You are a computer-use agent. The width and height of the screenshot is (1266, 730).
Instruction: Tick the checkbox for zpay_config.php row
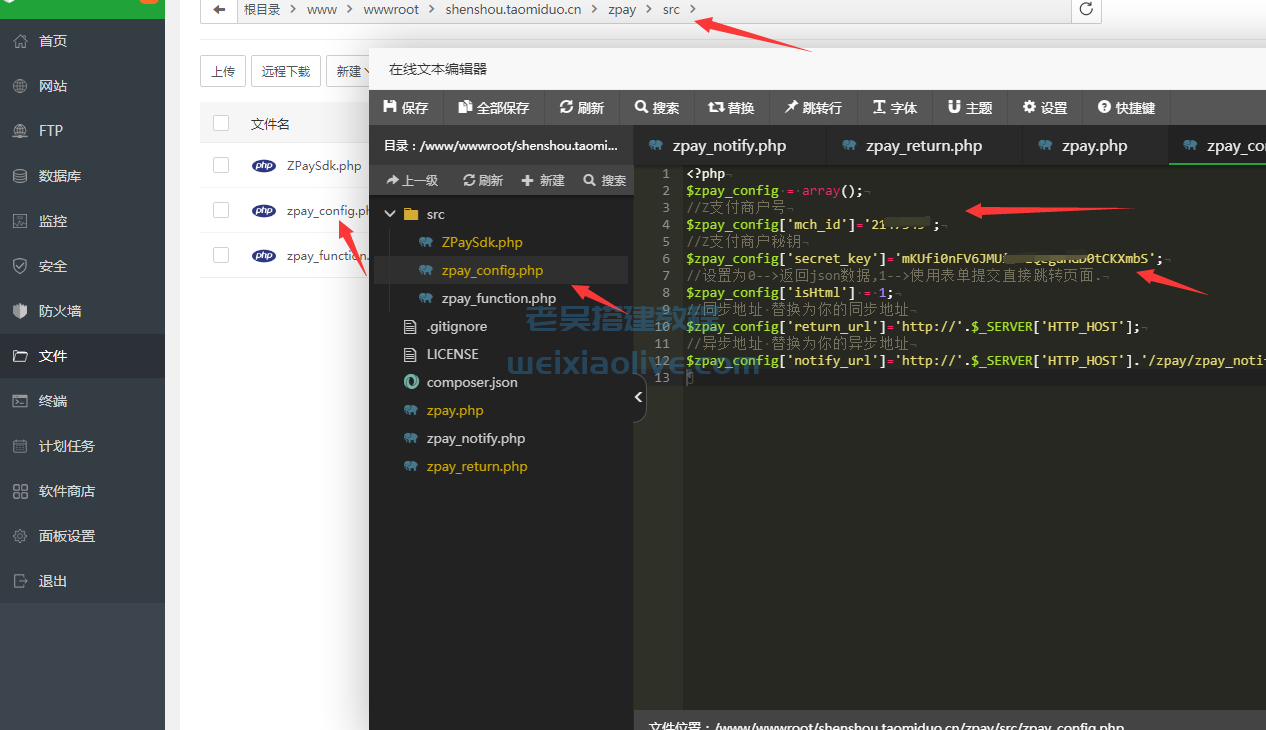click(x=221, y=210)
